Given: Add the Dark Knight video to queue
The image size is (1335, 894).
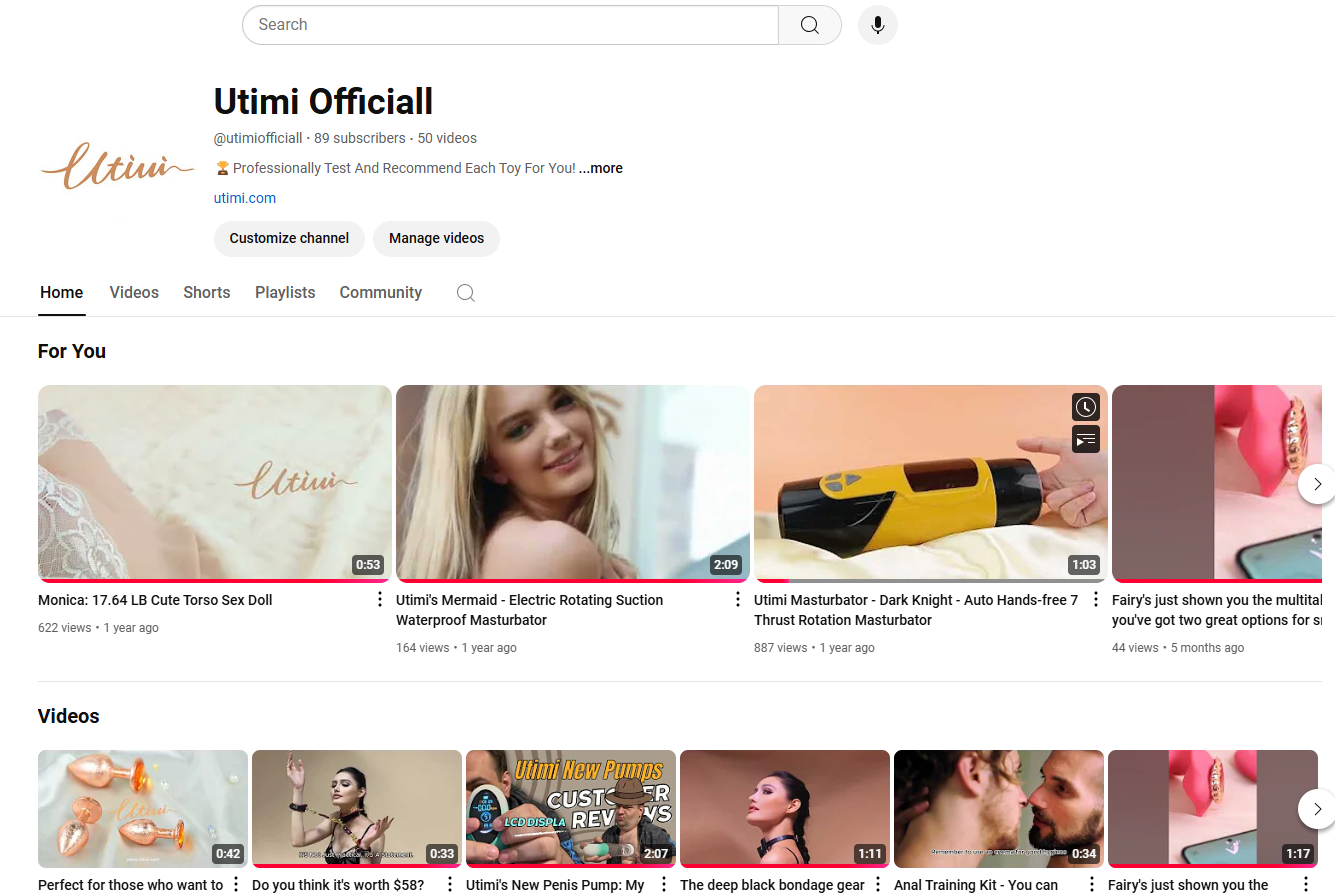Looking at the screenshot, I should [x=1086, y=439].
